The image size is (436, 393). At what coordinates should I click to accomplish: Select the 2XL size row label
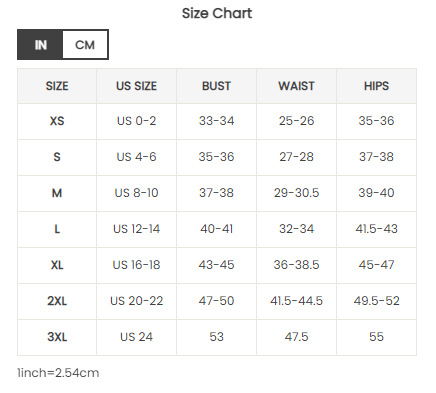[57, 301]
